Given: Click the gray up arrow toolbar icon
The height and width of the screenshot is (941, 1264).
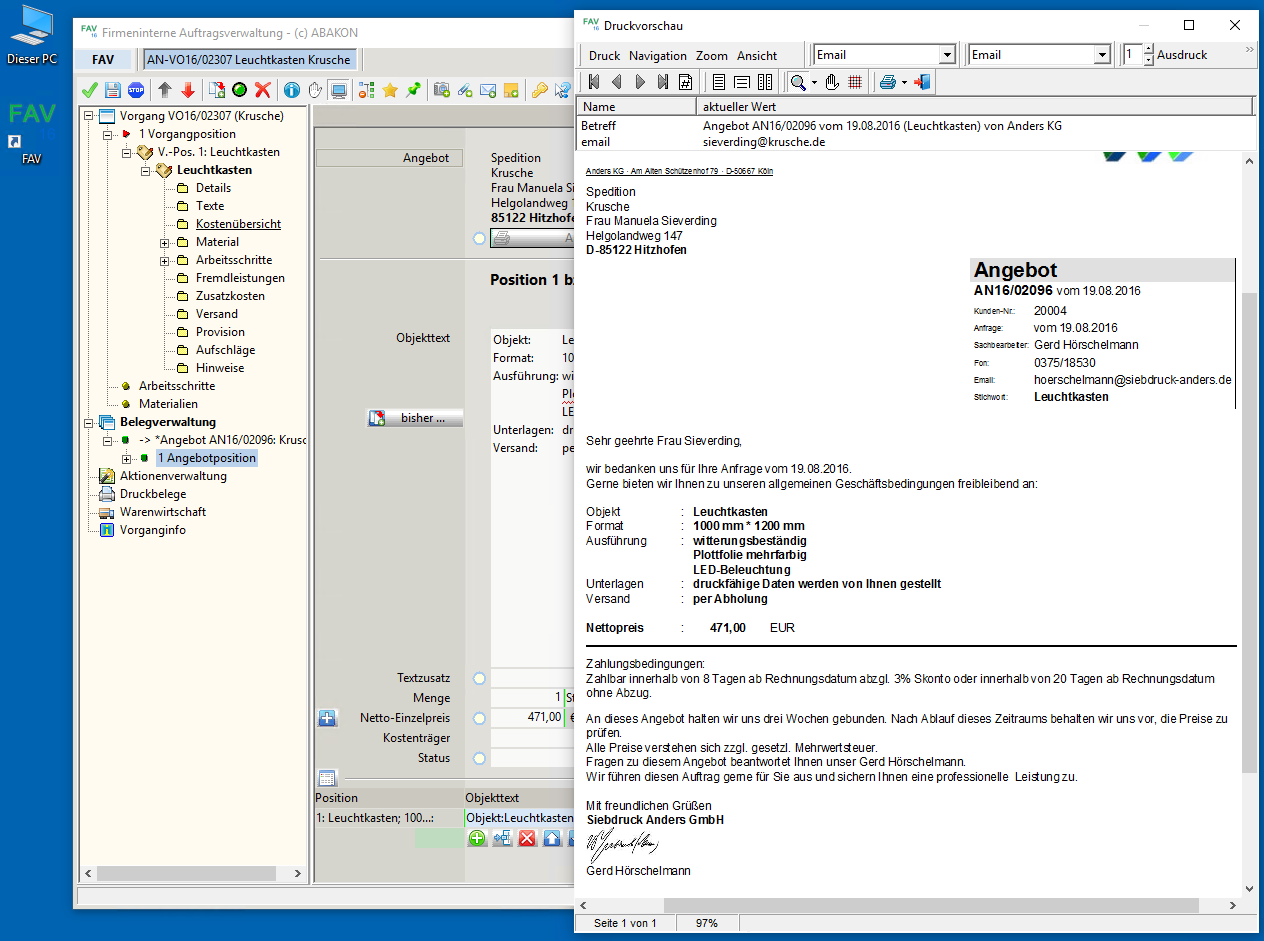Looking at the screenshot, I should 165,91.
